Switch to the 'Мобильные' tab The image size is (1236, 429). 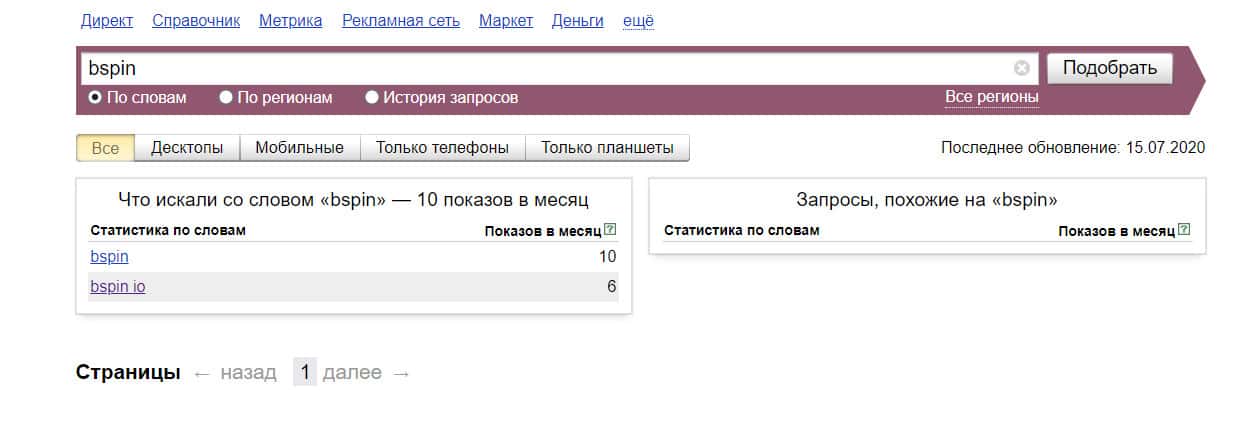pyautogui.click(x=299, y=148)
